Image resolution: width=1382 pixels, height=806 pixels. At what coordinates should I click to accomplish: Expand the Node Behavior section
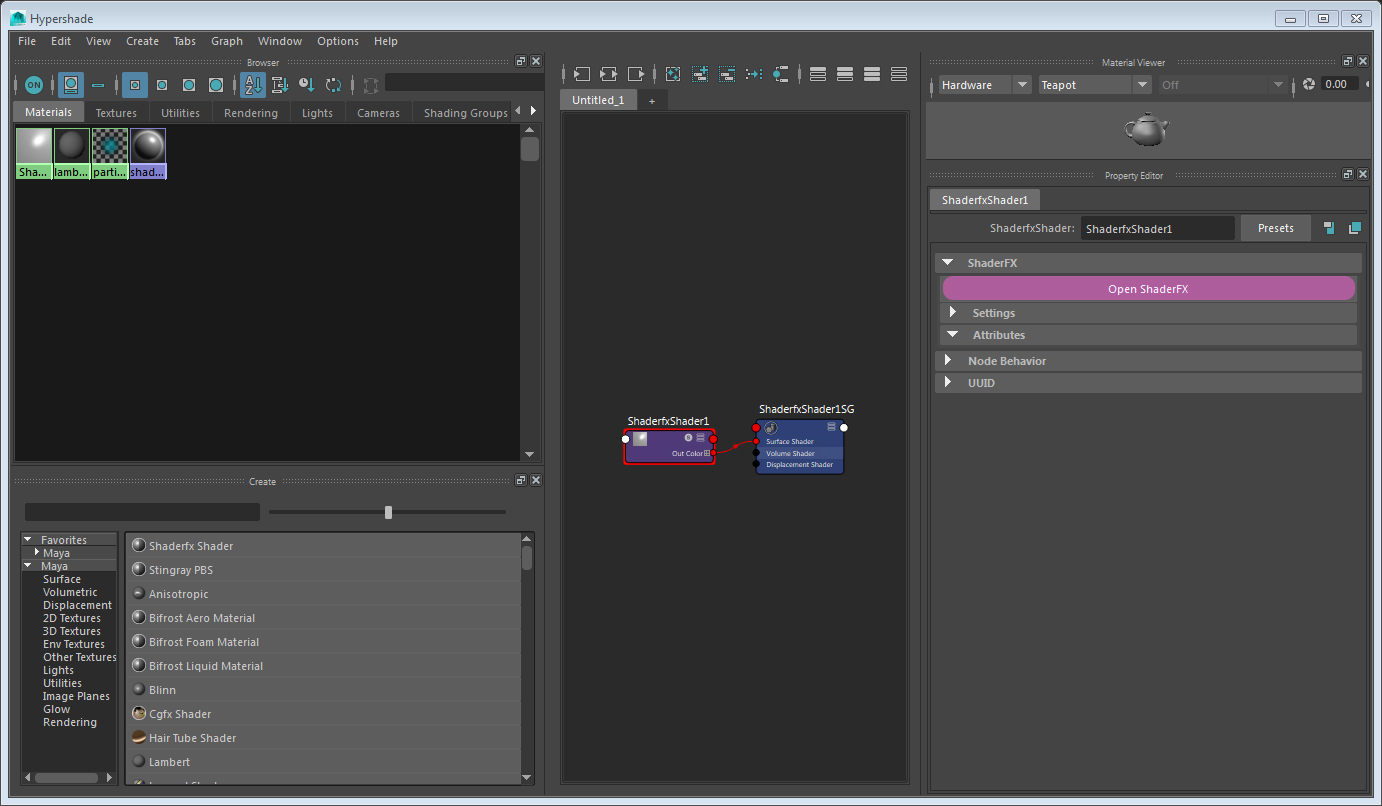(947, 360)
